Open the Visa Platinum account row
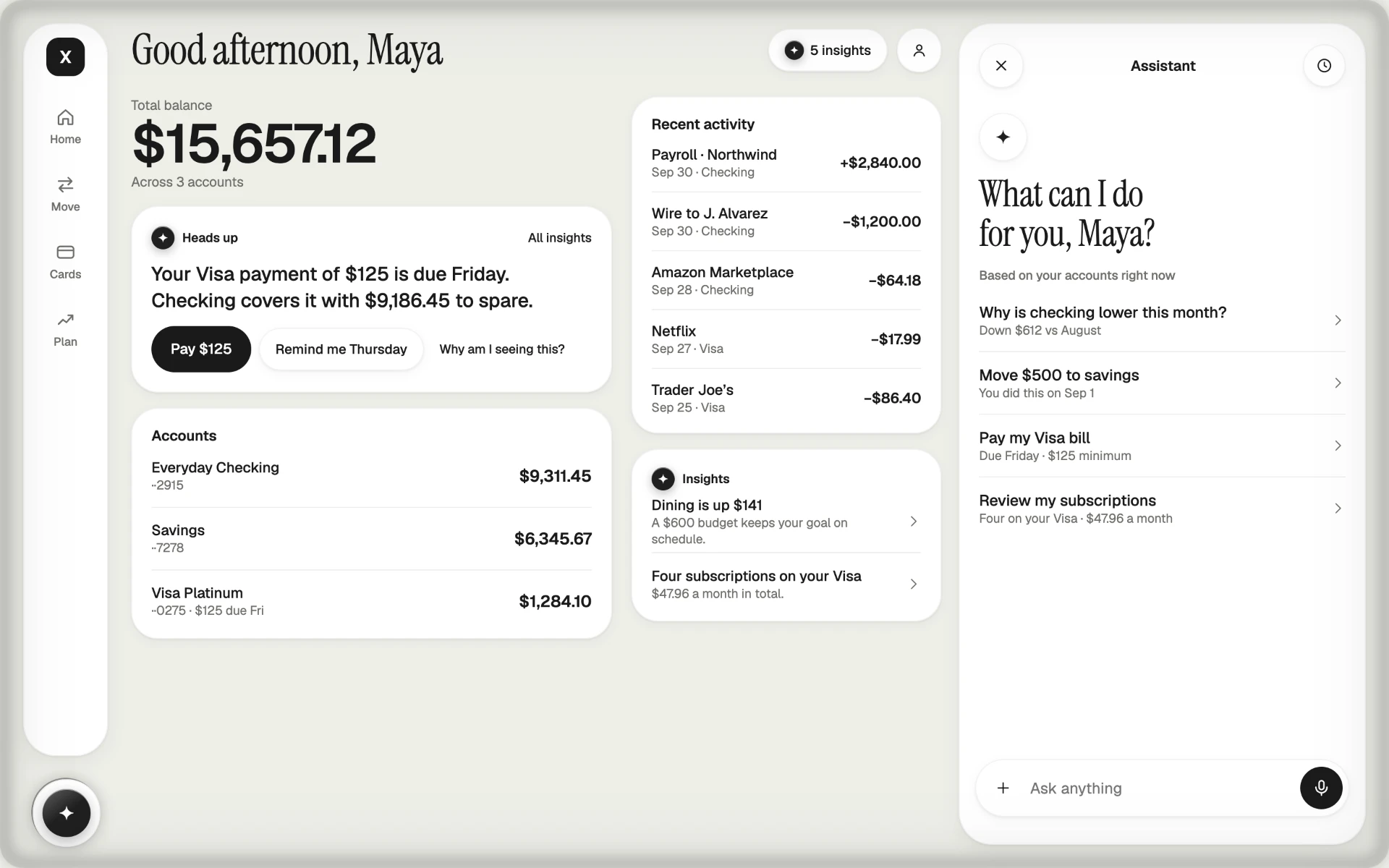 [x=371, y=601]
